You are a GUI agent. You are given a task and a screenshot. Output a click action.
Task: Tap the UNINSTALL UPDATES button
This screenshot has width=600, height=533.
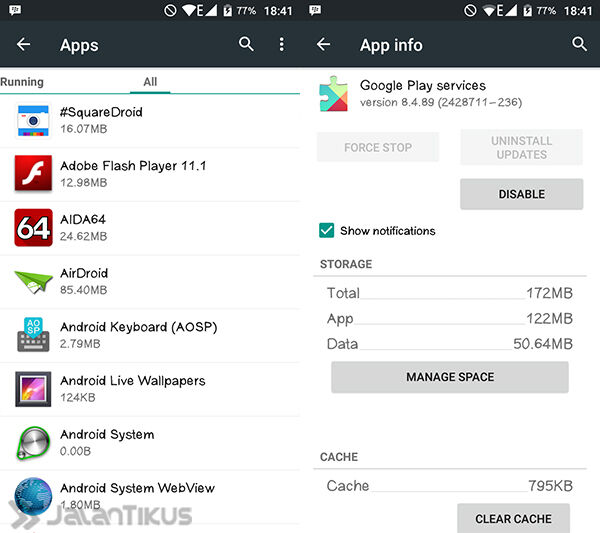click(522, 147)
